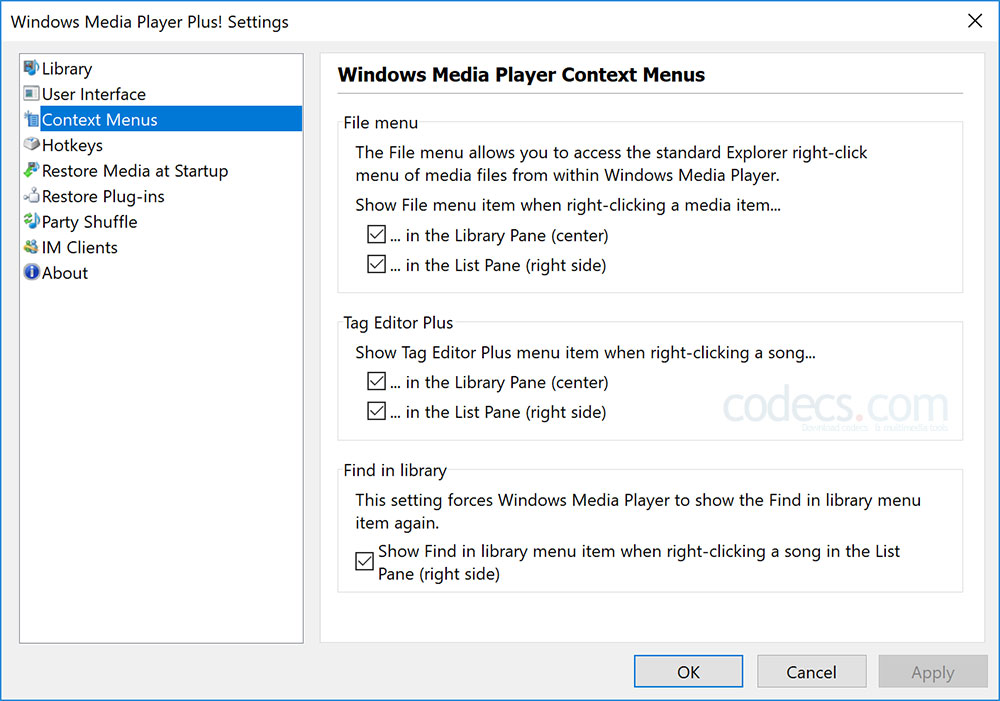Screen dimensions: 1000x701
Task: Click the Hotkeys keyboard icon
Action: [31, 145]
